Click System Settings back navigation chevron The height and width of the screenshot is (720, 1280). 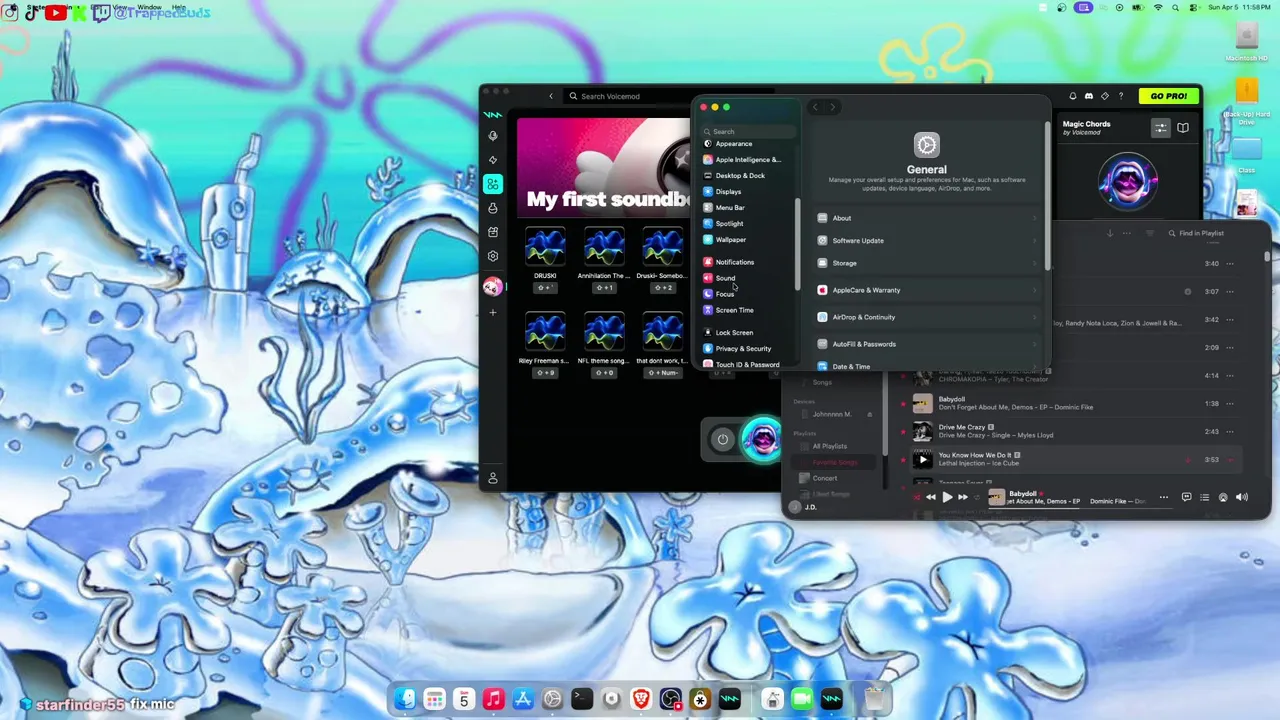[x=815, y=107]
